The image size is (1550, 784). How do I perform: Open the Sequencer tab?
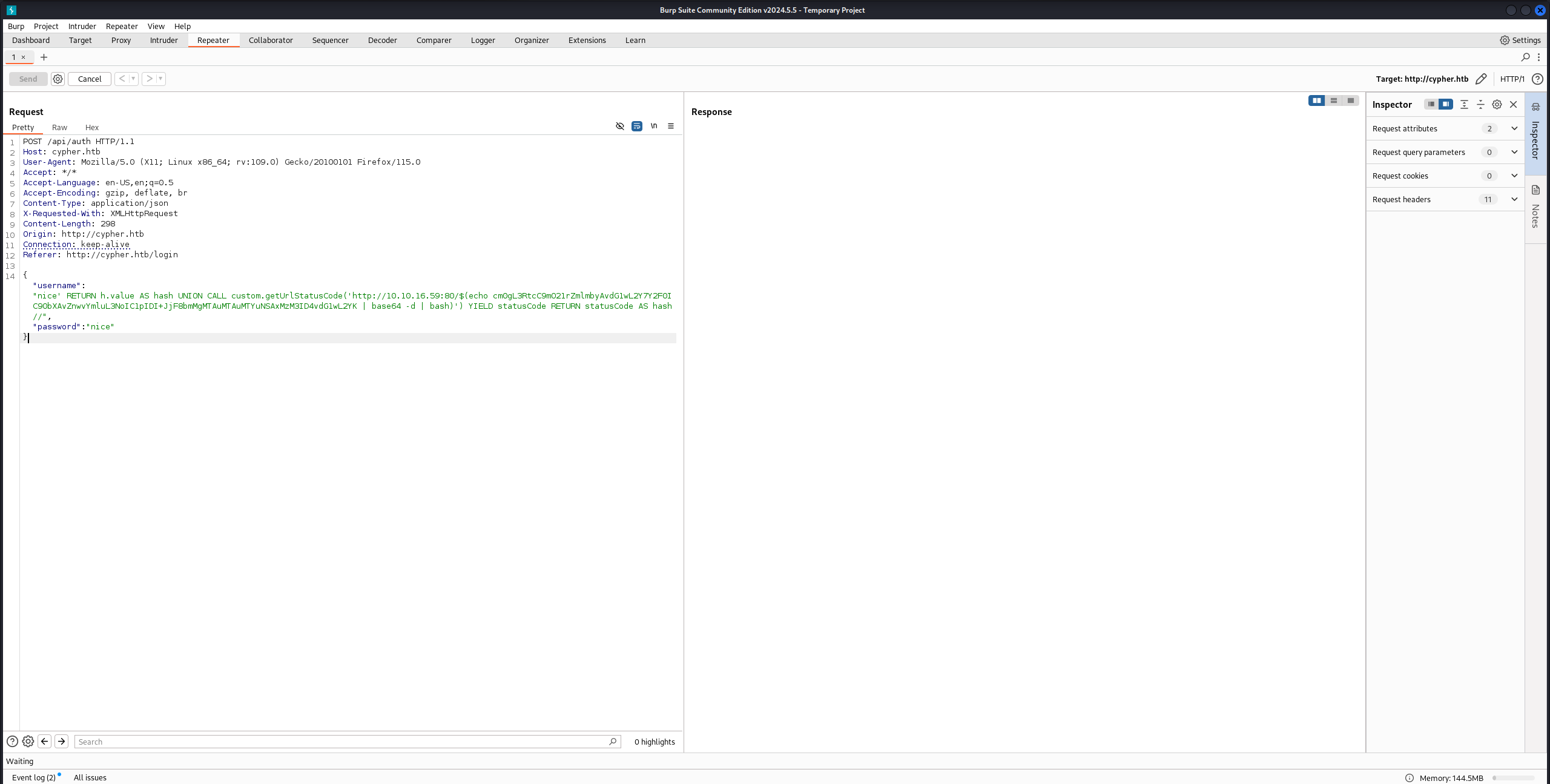tap(331, 40)
